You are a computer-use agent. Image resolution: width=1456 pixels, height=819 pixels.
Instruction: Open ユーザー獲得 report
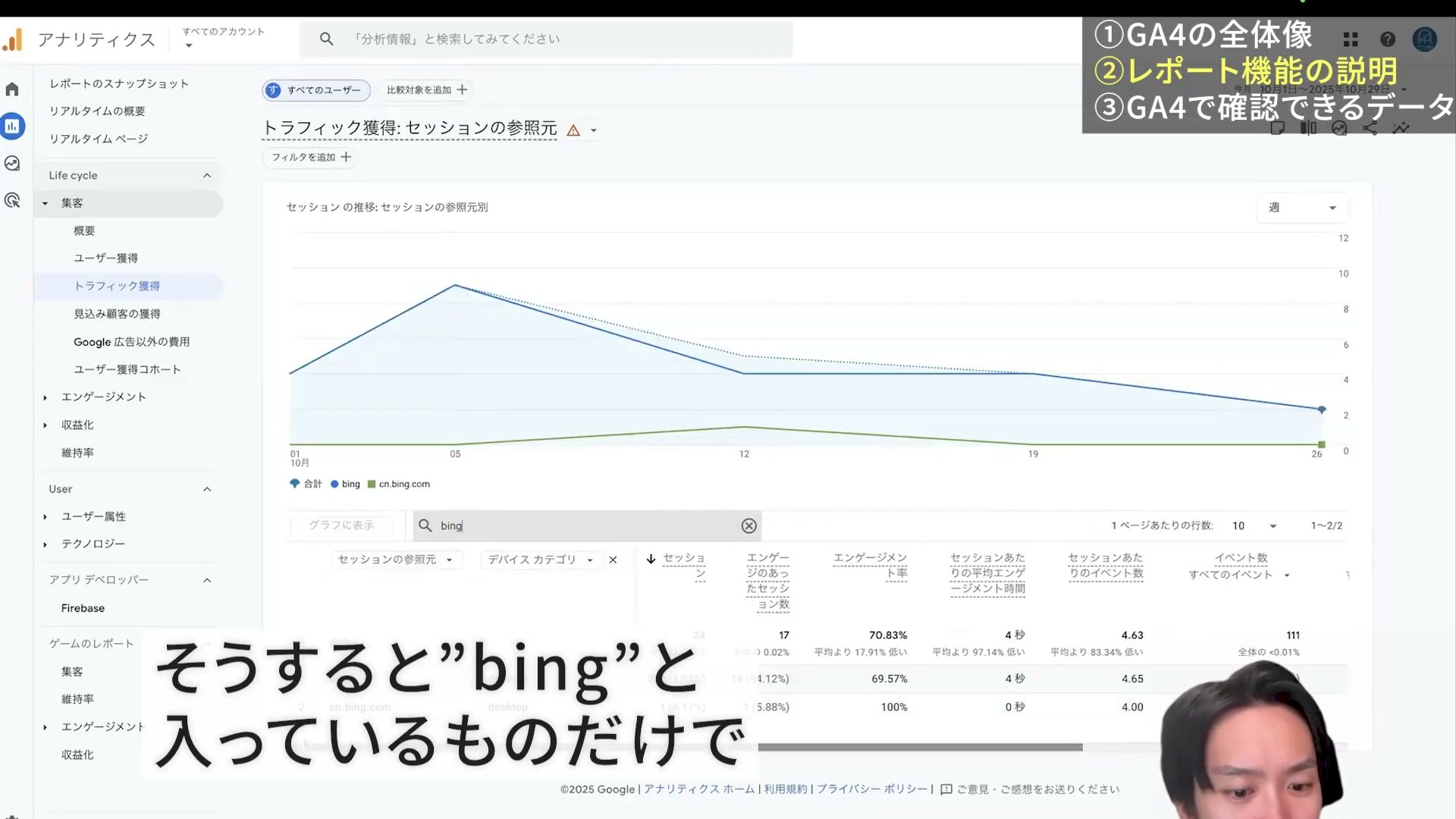(105, 258)
